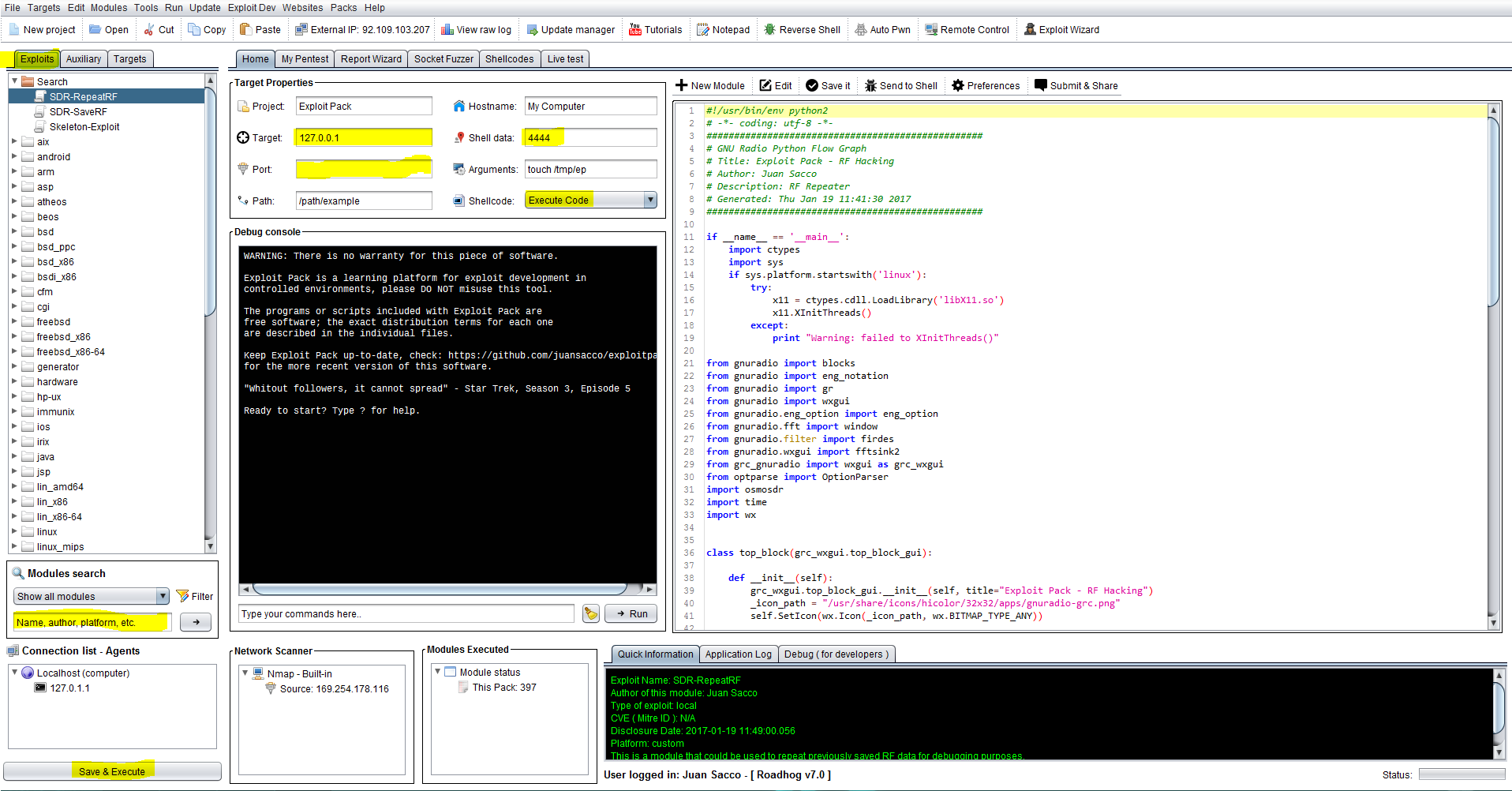Switch to the Socket Fuzzer tab

(443, 59)
